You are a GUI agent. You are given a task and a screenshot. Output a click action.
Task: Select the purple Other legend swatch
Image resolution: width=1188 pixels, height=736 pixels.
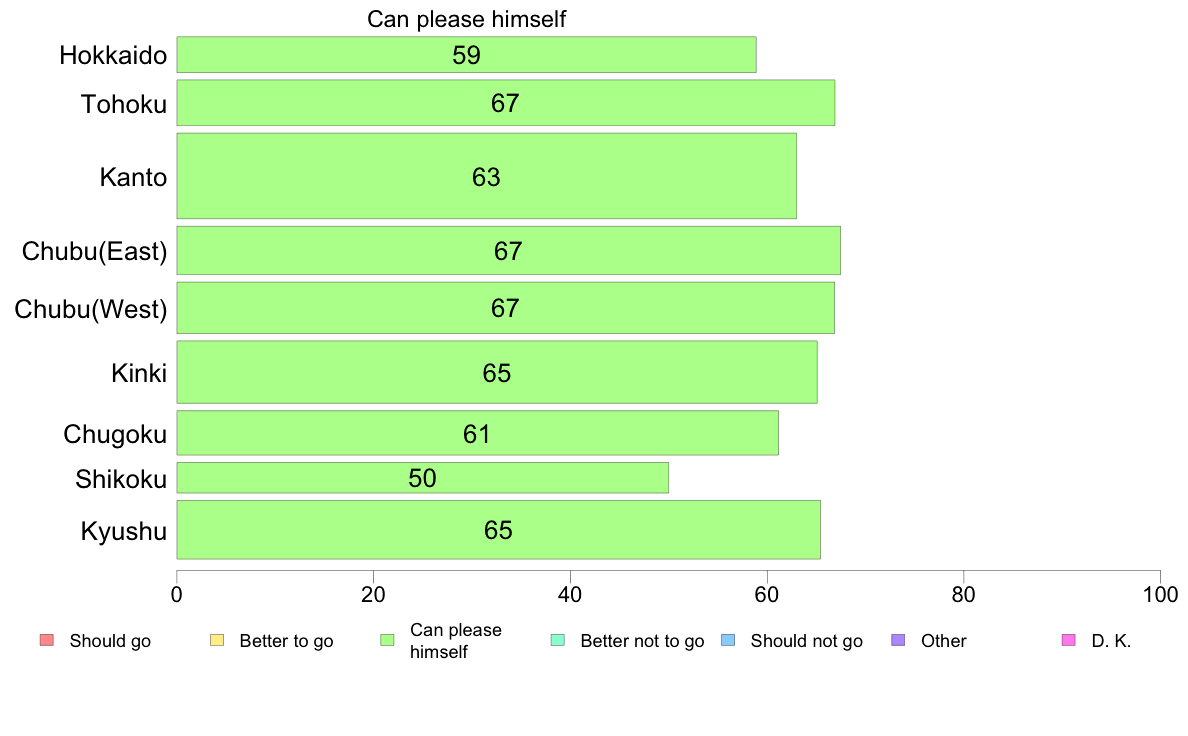point(899,640)
